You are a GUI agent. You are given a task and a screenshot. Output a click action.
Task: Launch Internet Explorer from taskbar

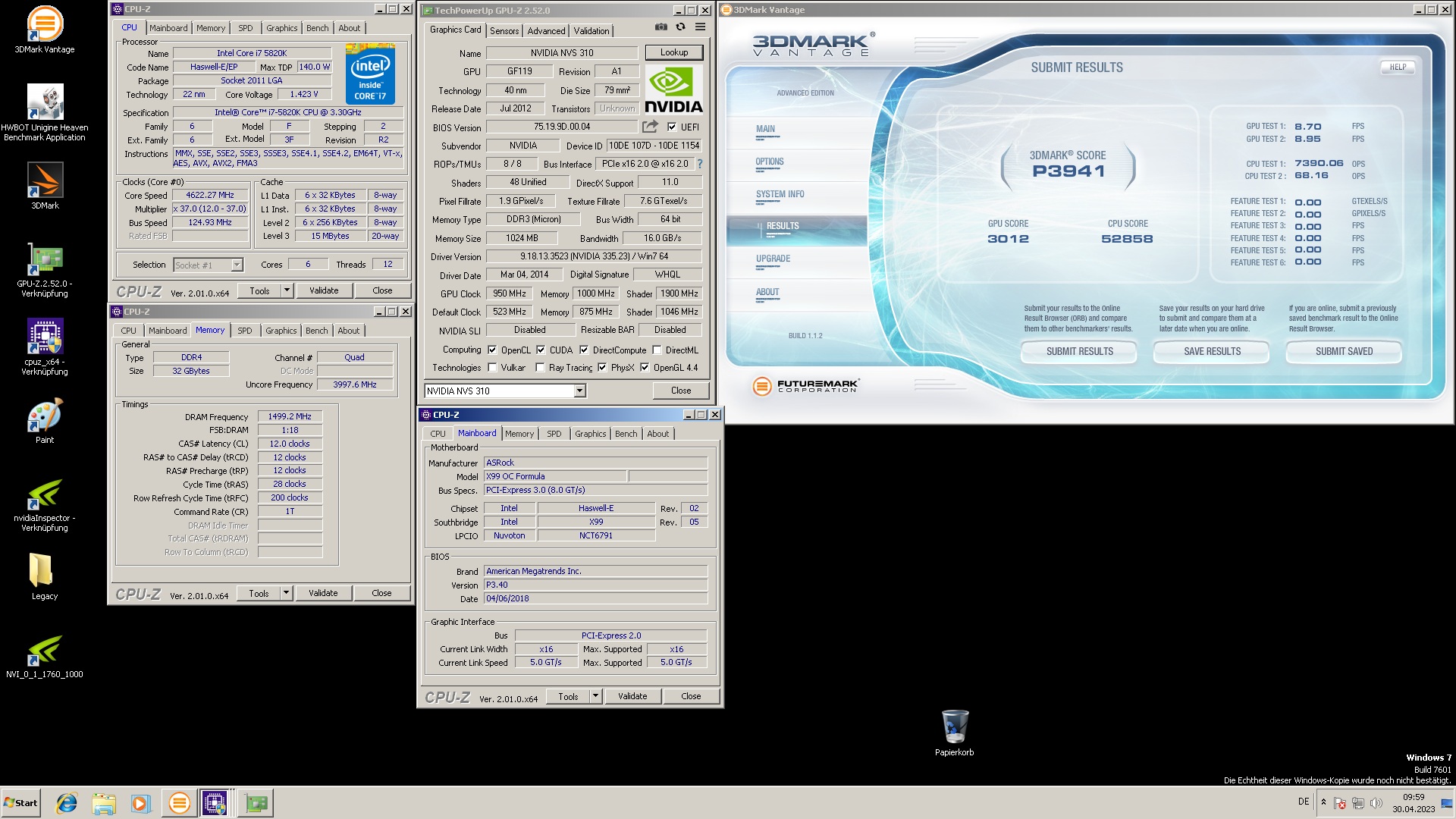click(67, 803)
